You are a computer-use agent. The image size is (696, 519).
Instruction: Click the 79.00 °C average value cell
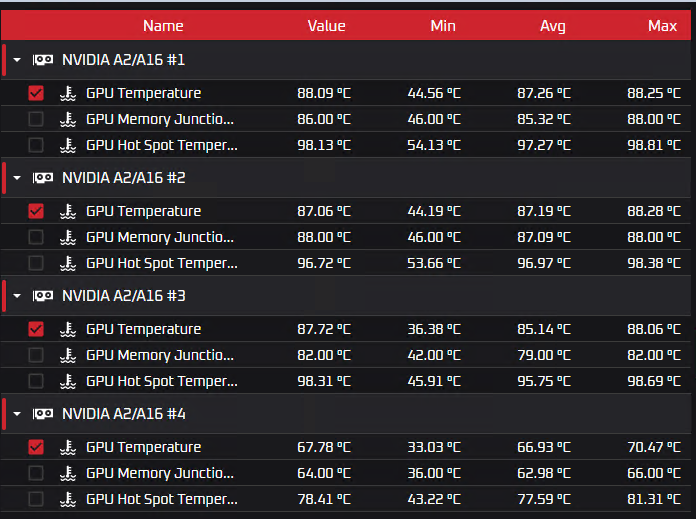(x=544, y=355)
